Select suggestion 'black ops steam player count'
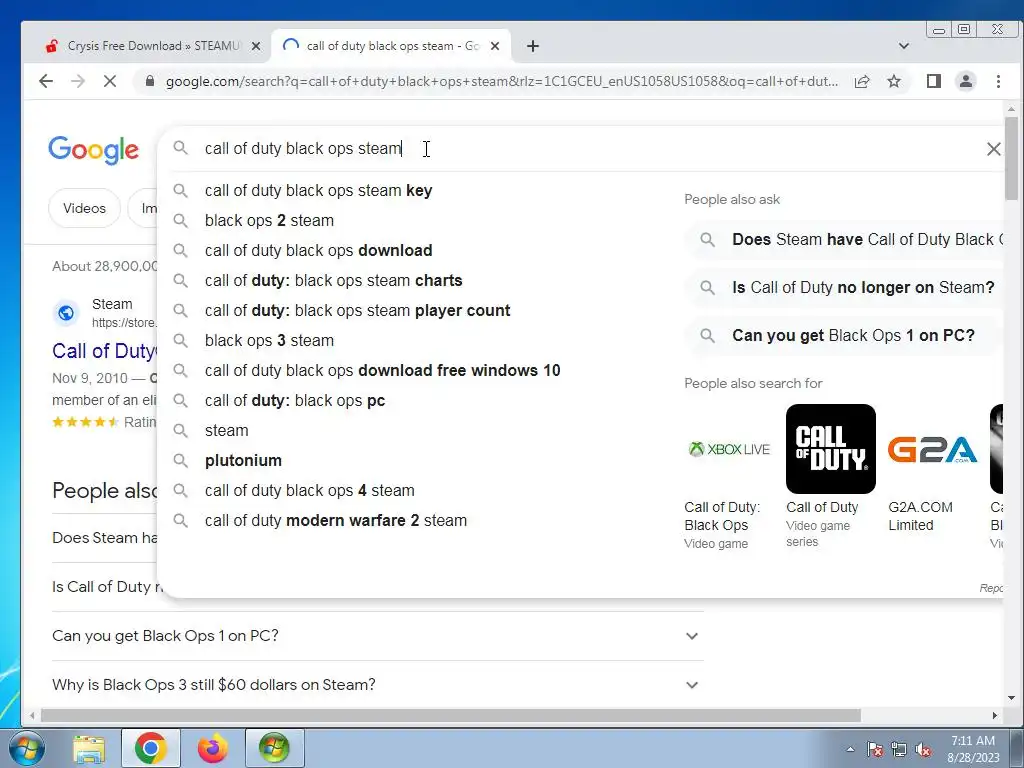Viewport: 1024px width, 768px height. [x=357, y=310]
